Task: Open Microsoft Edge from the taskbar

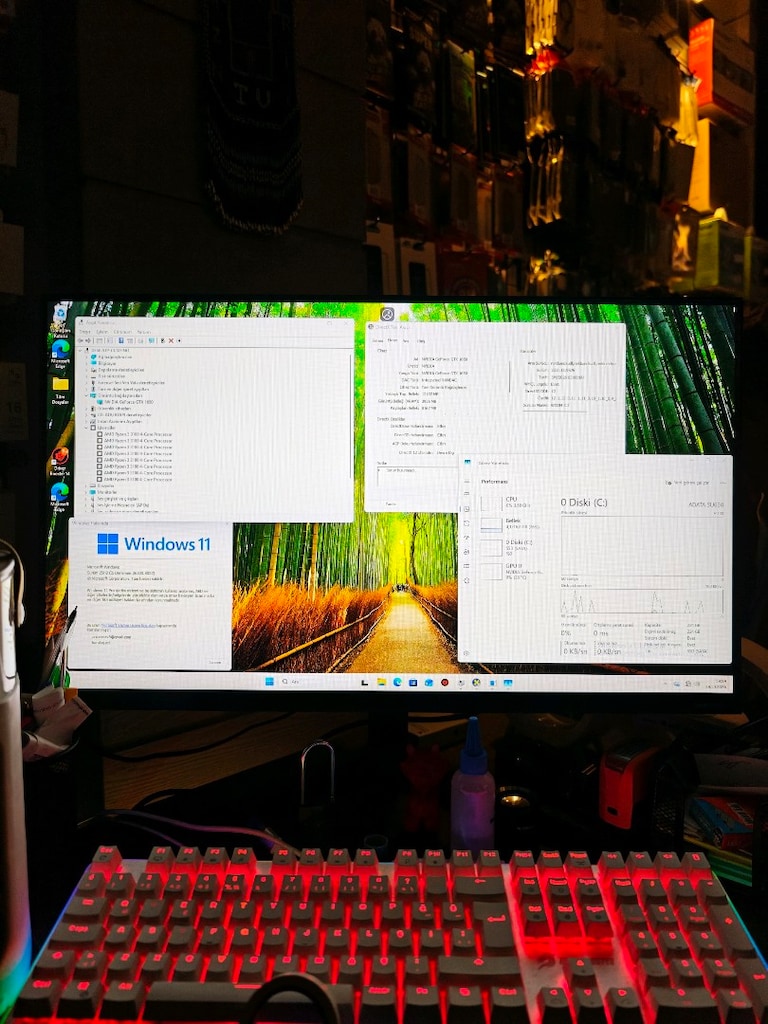Action: pos(397,682)
